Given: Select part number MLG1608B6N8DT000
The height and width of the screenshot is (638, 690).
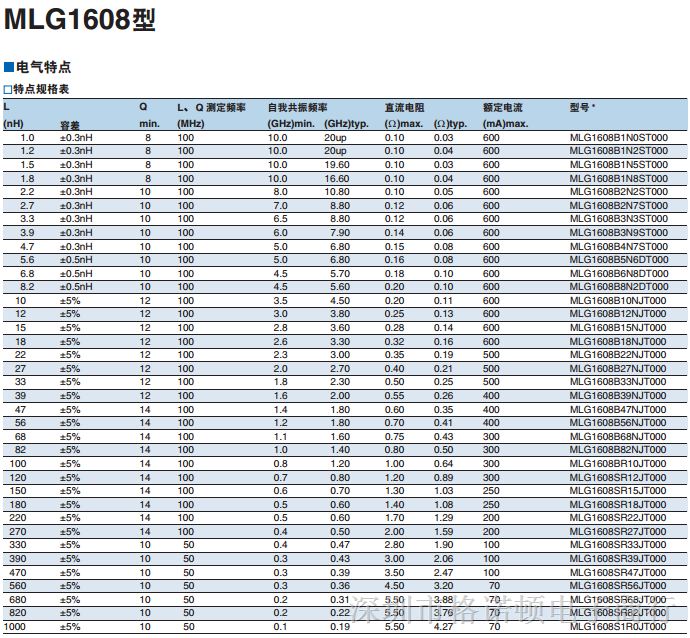Looking at the screenshot, I should (619, 274).
